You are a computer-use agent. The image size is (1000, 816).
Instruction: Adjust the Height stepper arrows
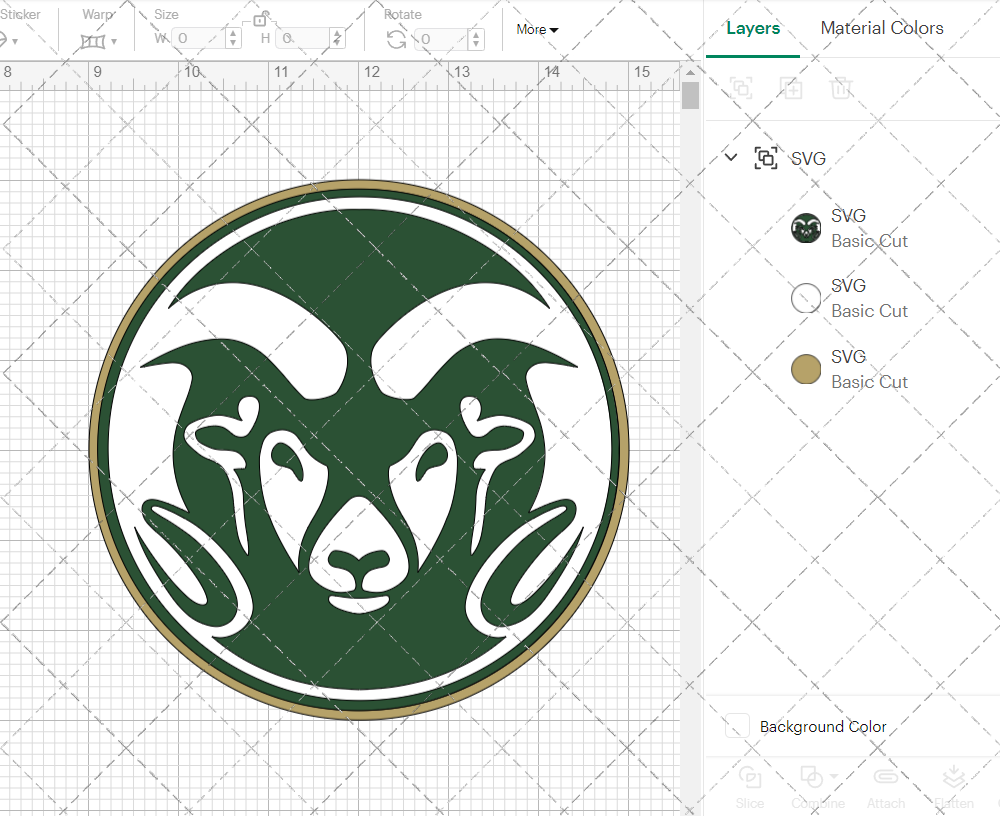click(338, 39)
